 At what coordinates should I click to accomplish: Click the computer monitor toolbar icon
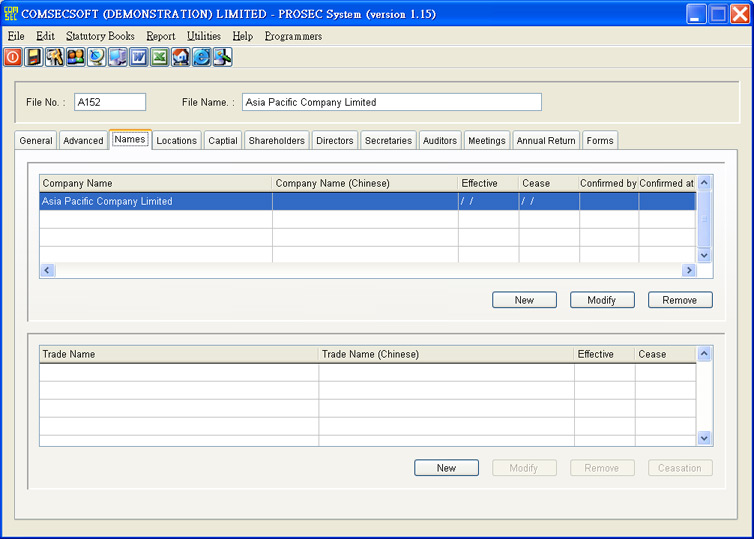(x=118, y=57)
